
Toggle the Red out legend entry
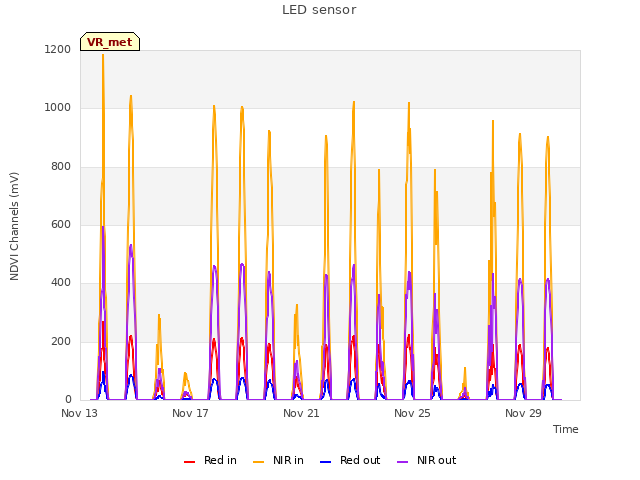tap(350, 460)
